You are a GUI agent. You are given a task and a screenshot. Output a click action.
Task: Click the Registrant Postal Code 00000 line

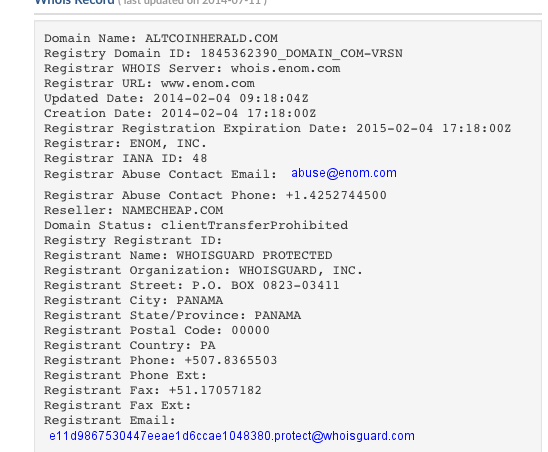(157, 330)
